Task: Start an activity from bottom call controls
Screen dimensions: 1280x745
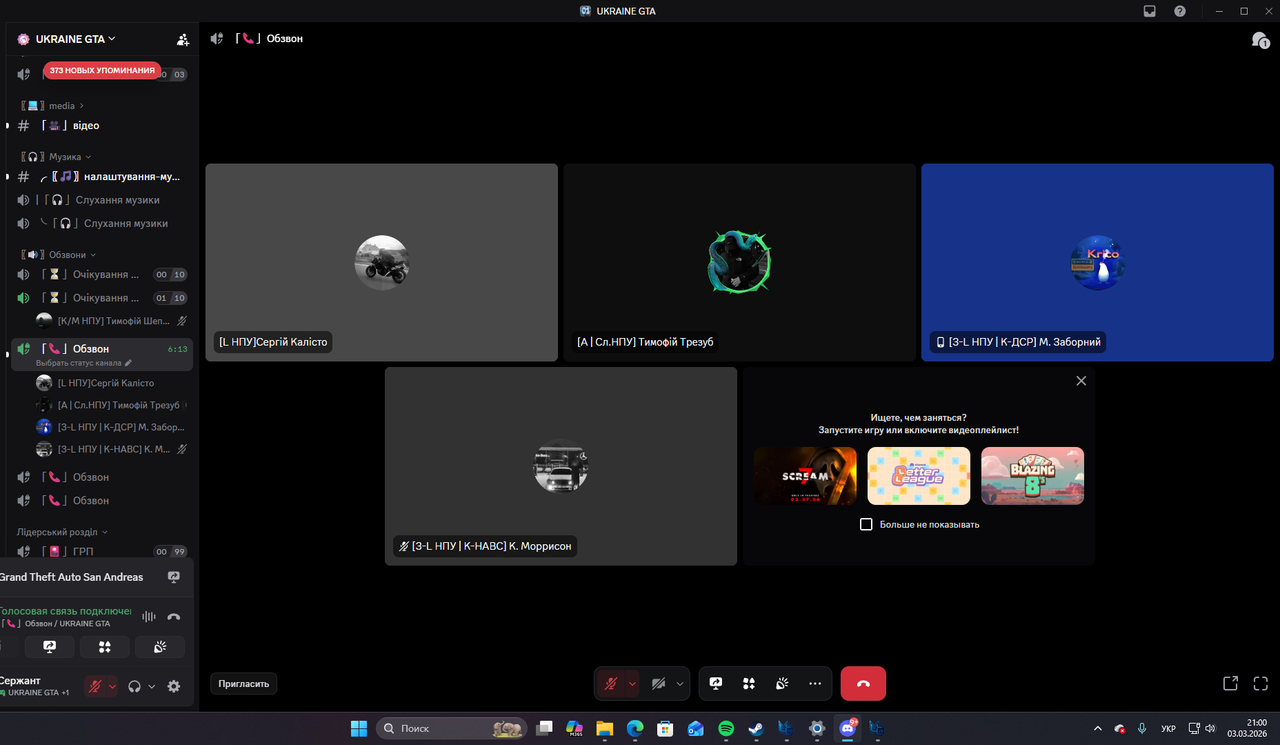Action: click(749, 684)
